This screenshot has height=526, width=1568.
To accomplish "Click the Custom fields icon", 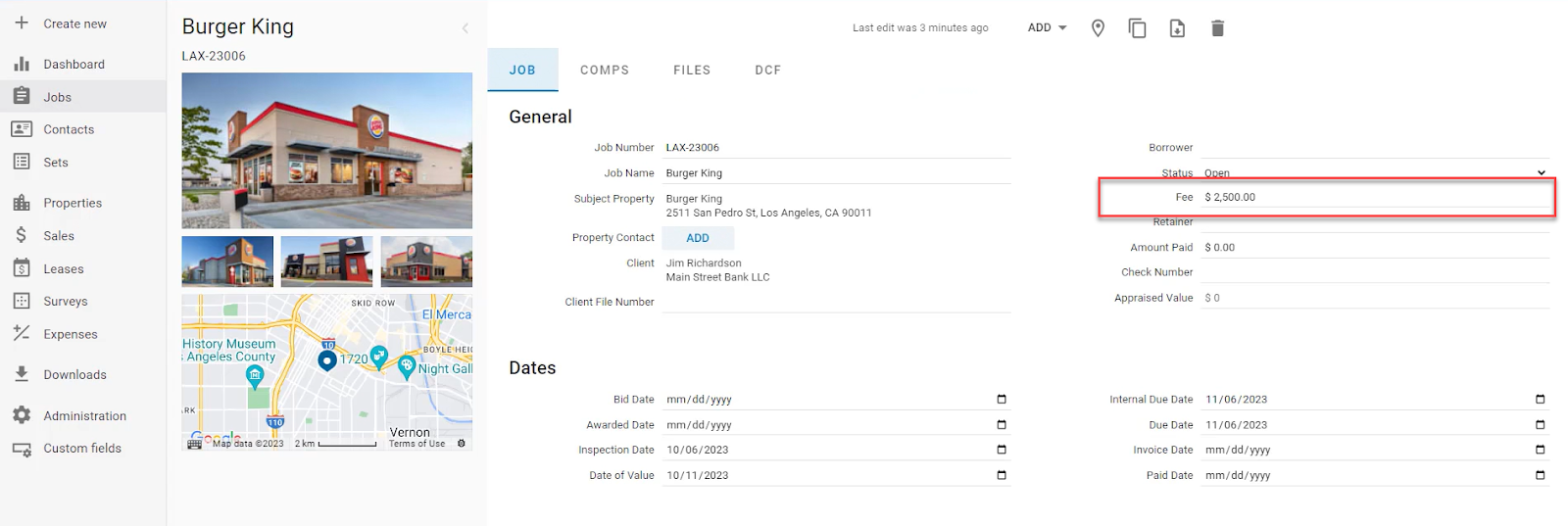I will point(22,449).
